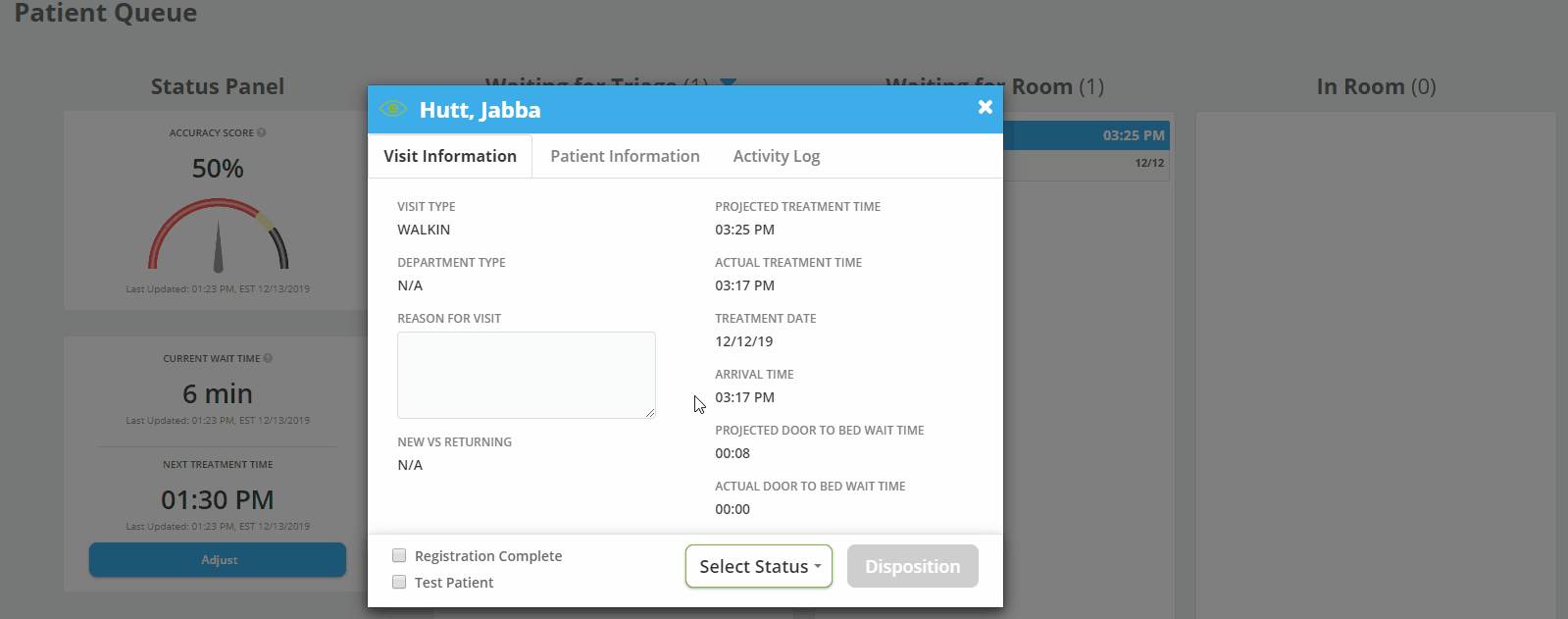
Task: Click the Adjust button under Next Treatment Time
Action: tap(218, 559)
